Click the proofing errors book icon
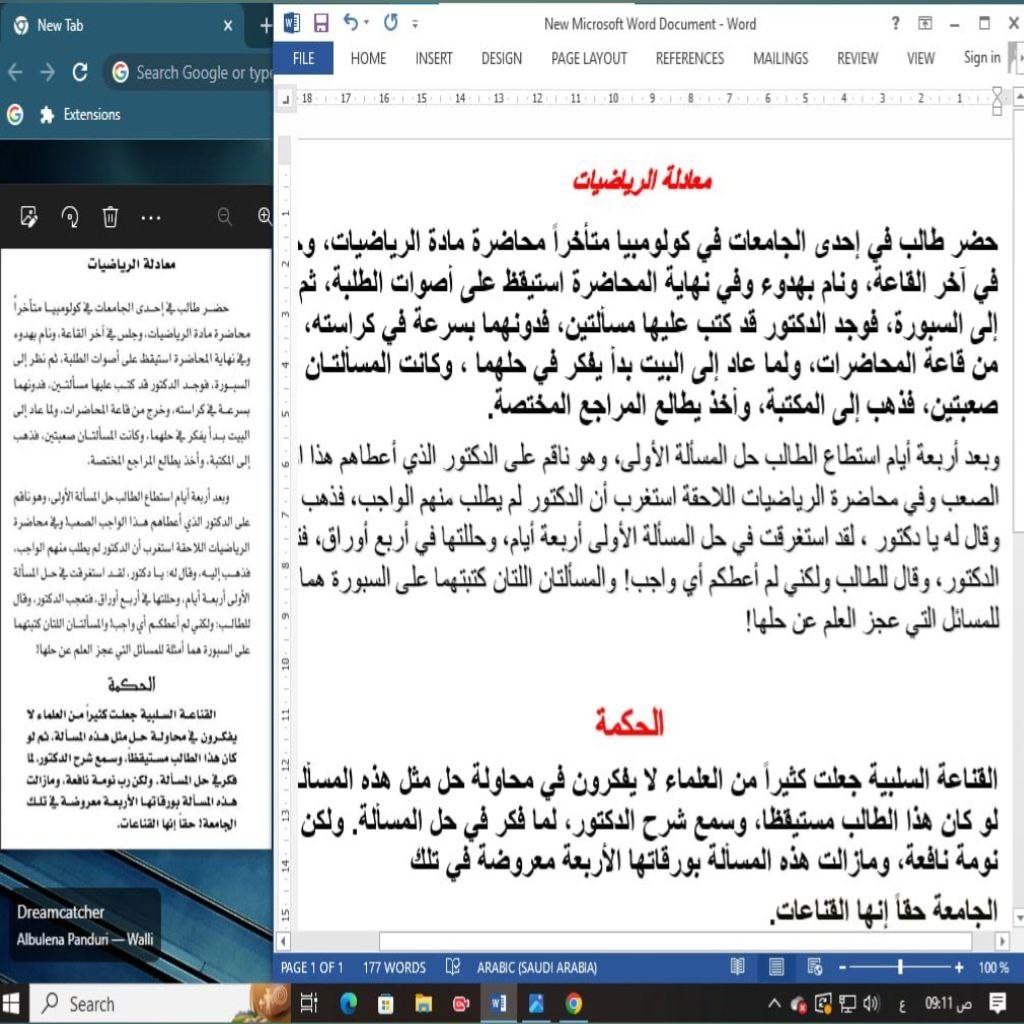 452,967
